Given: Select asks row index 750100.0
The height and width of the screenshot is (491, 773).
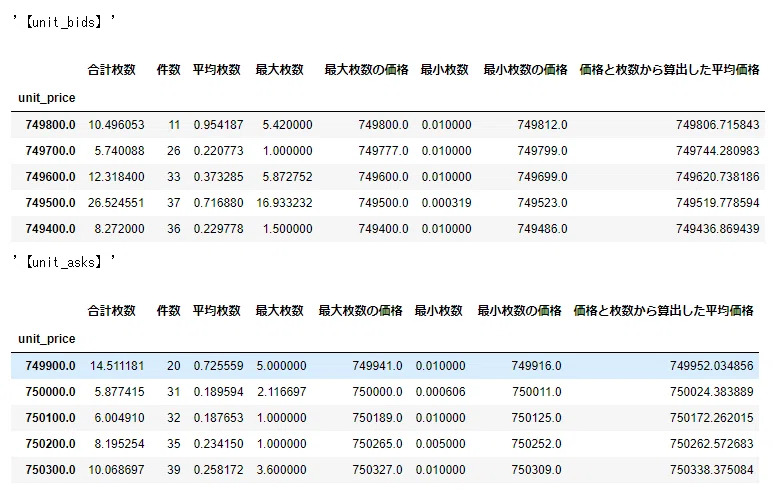Looking at the screenshot, I should (50, 418).
